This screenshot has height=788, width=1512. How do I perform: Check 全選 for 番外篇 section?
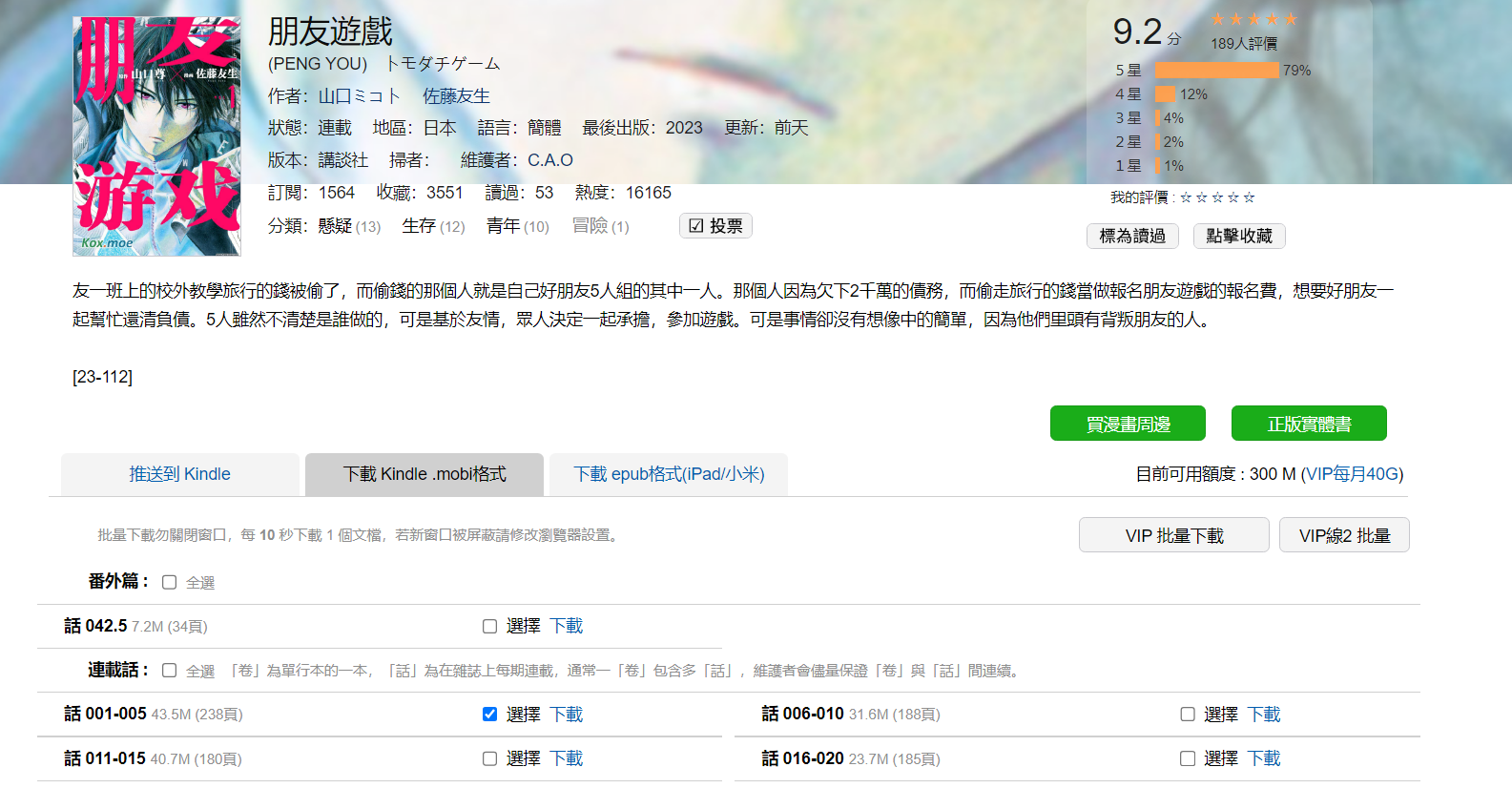click(170, 582)
